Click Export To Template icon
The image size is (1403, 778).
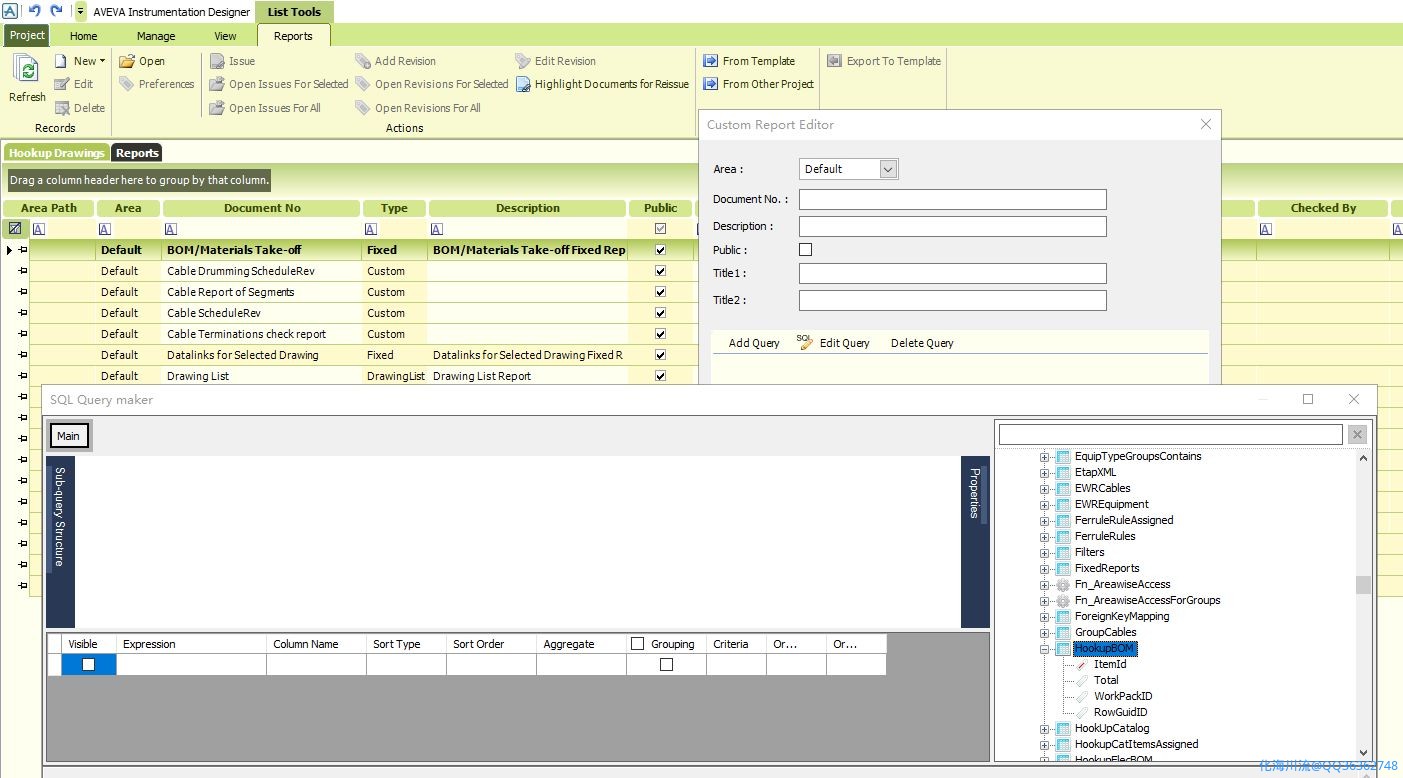pyautogui.click(x=835, y=61)
